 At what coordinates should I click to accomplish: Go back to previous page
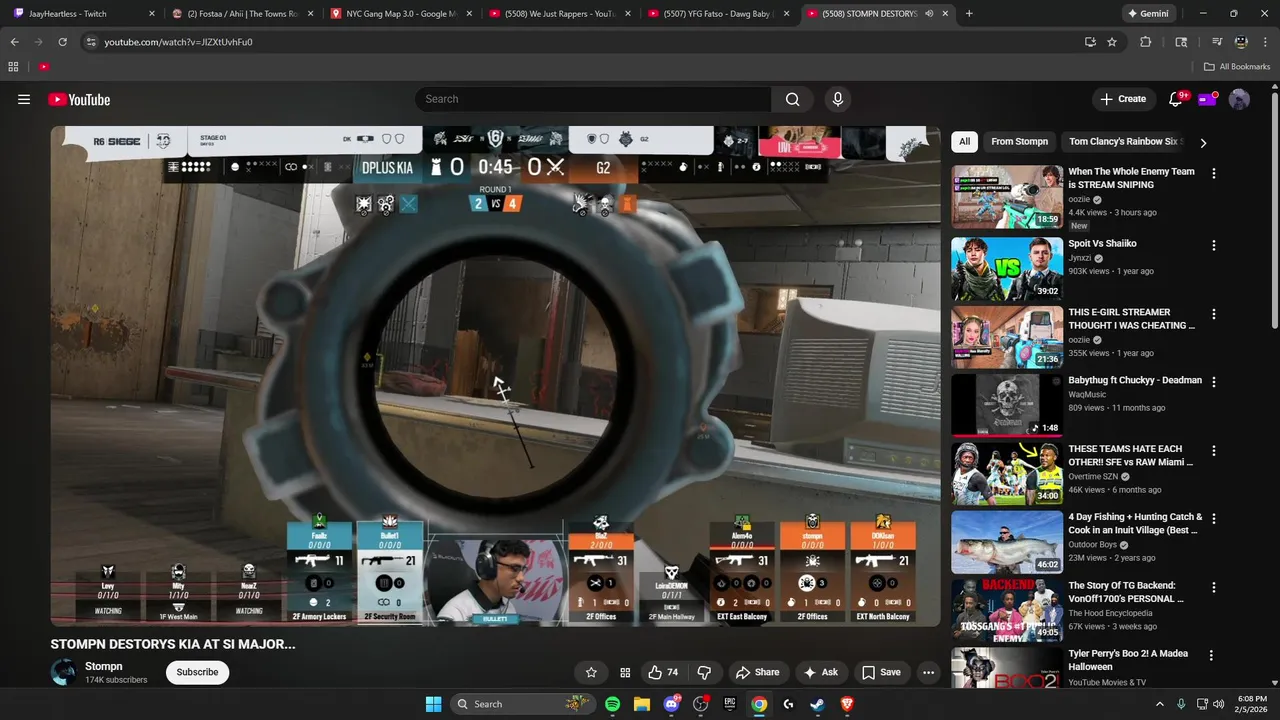(x=14, y=42)
